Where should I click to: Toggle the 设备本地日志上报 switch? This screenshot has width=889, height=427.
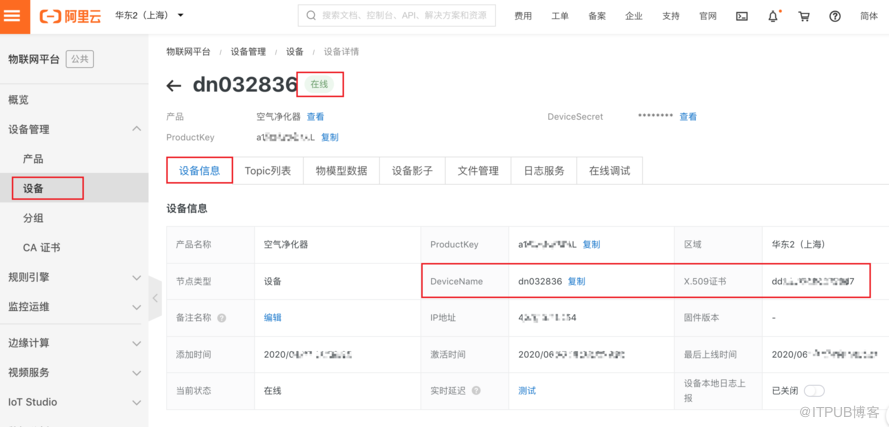pyautogui.click(x=814, y=391)
